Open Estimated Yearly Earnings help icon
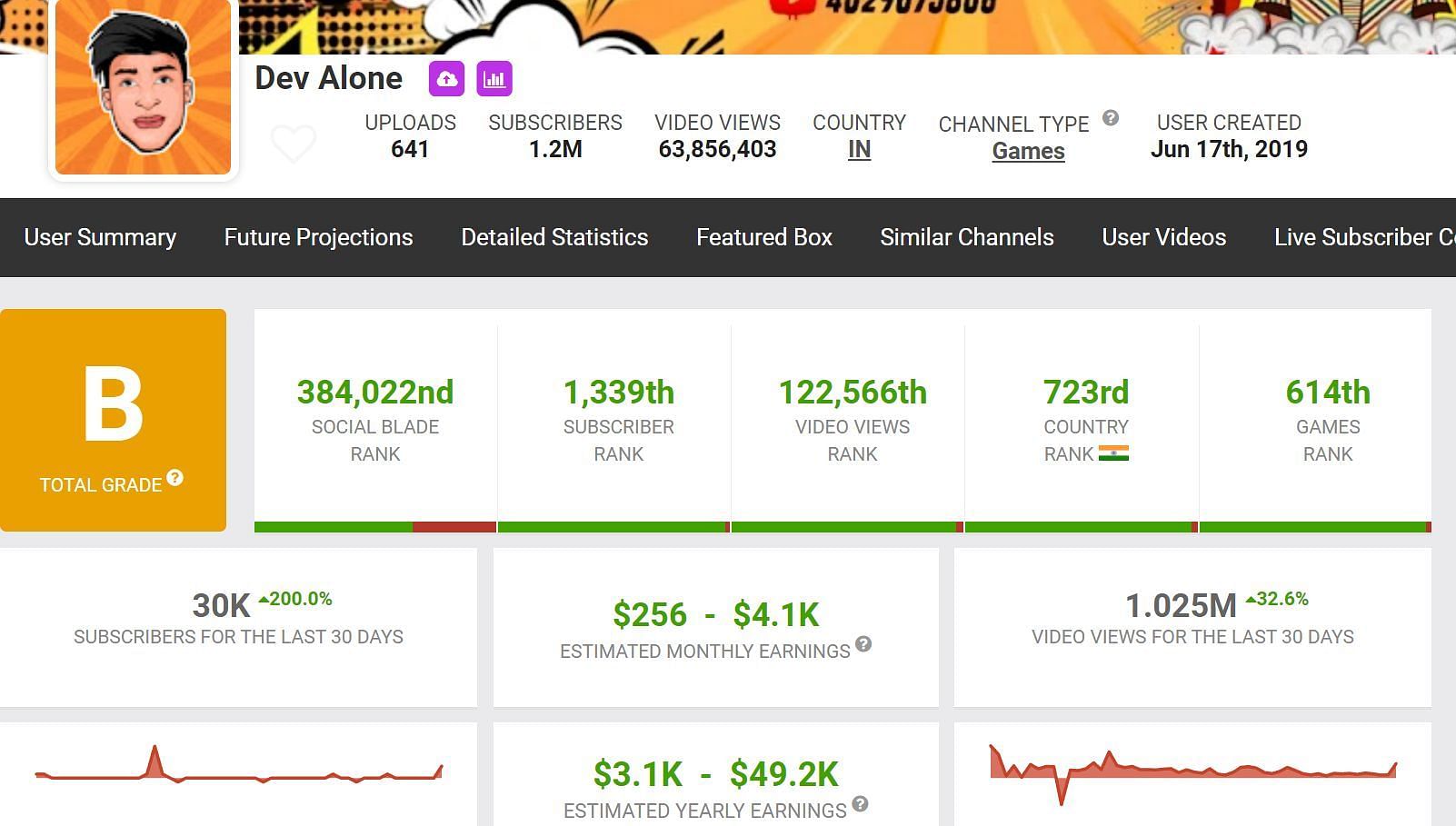 [x=860, y=803]
